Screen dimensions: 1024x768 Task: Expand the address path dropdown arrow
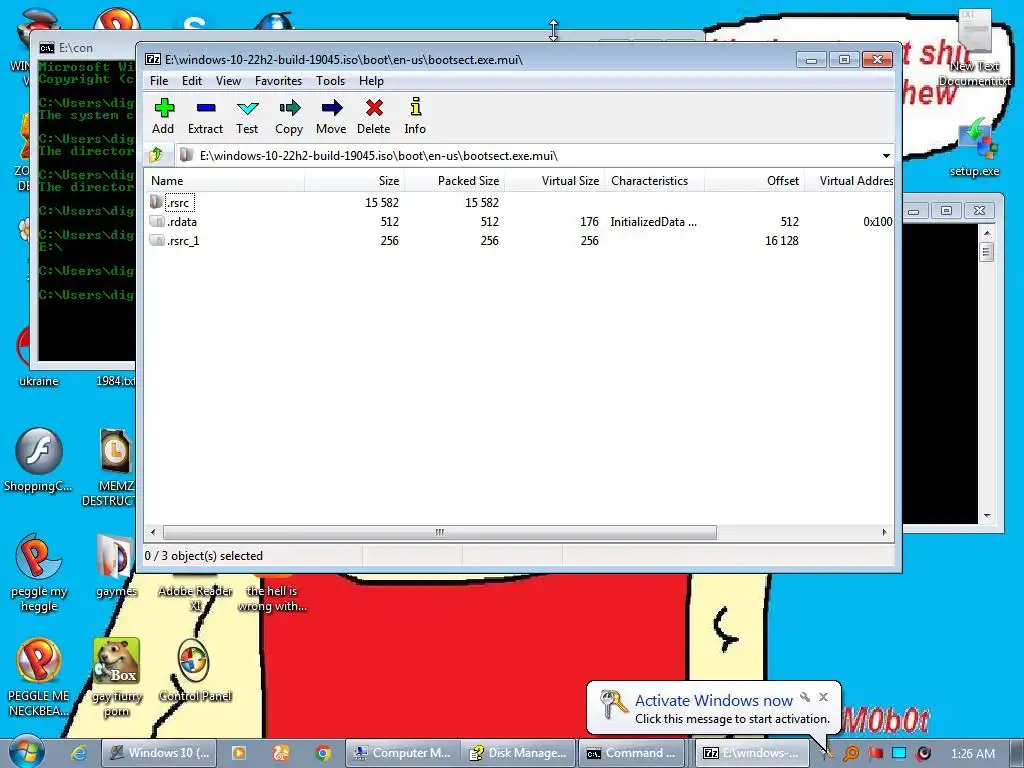click(886, 155)
